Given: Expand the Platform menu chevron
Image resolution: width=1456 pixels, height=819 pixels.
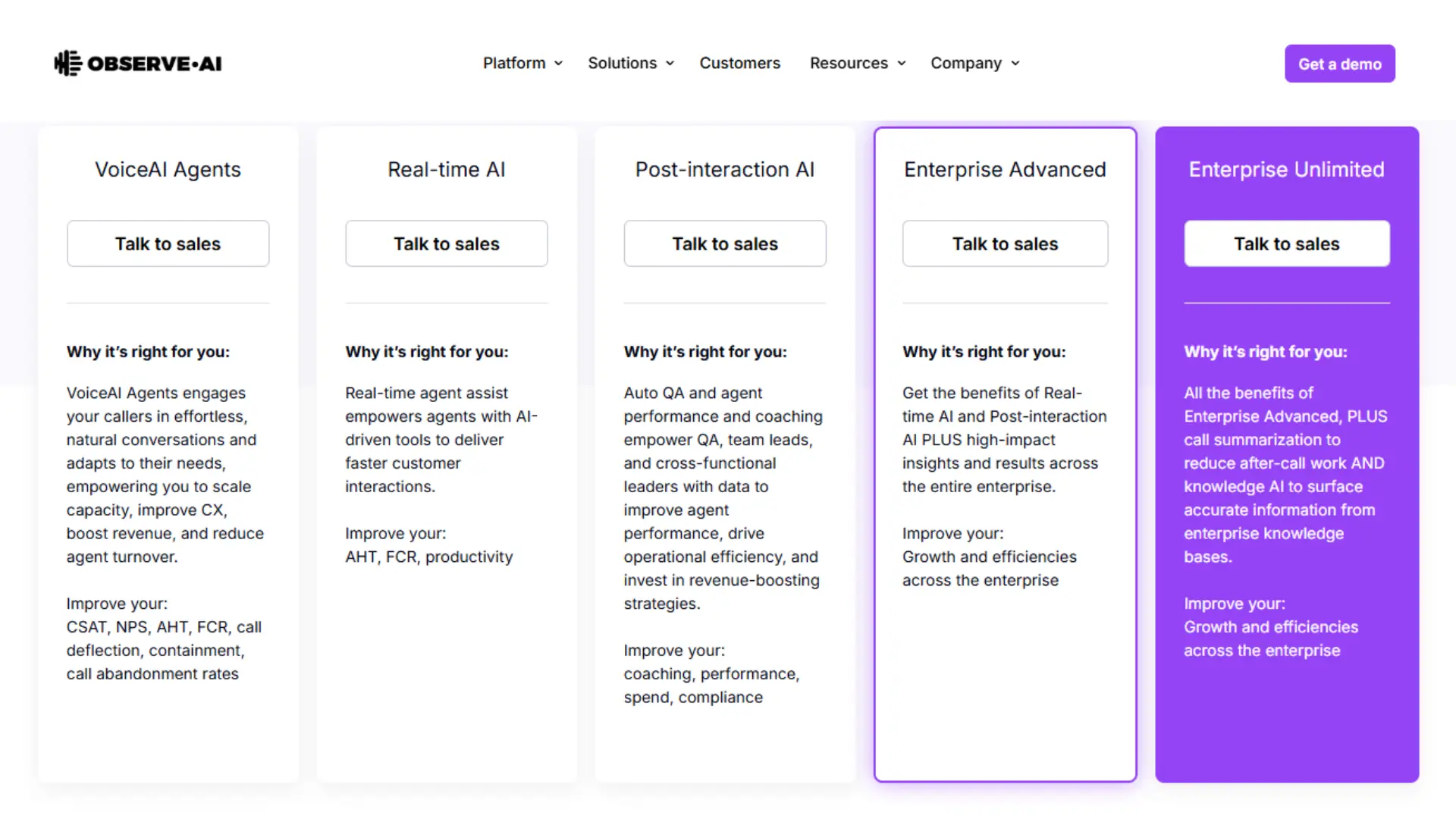Looking at the screenshot, I should pos(559,64).
